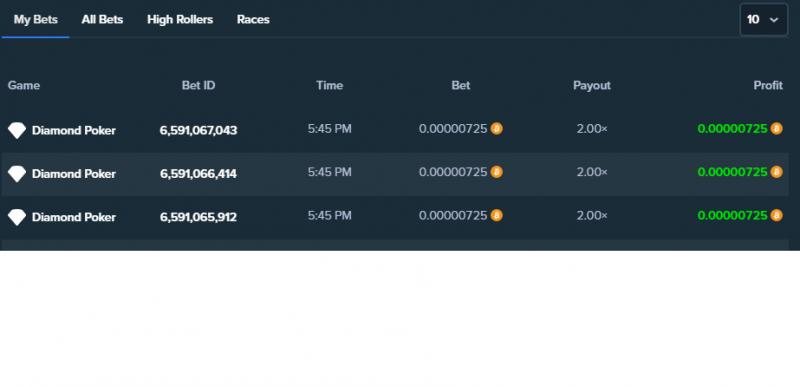The width and height of the screenshot is (800, 387).
Task: Click bet amount 0.00000725 in row 6,591,066,414
Action: tap(453, 172)
